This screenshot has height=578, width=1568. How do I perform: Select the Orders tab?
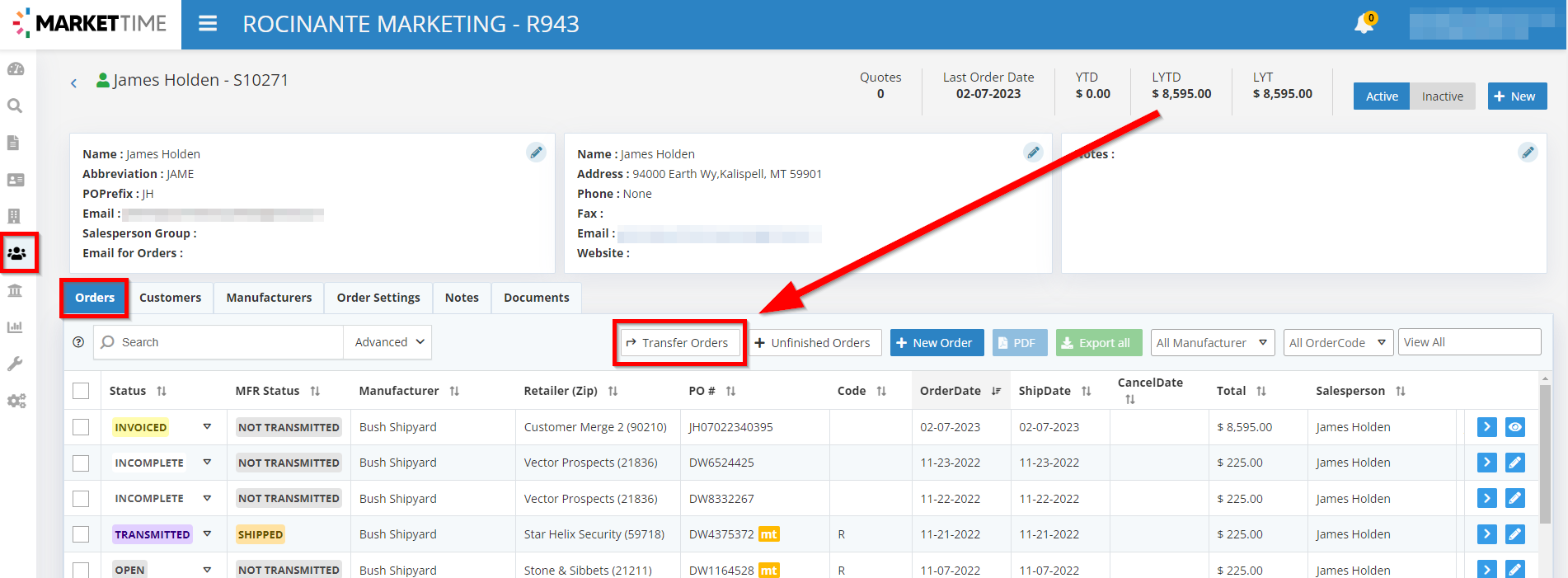tap(95, 298)
